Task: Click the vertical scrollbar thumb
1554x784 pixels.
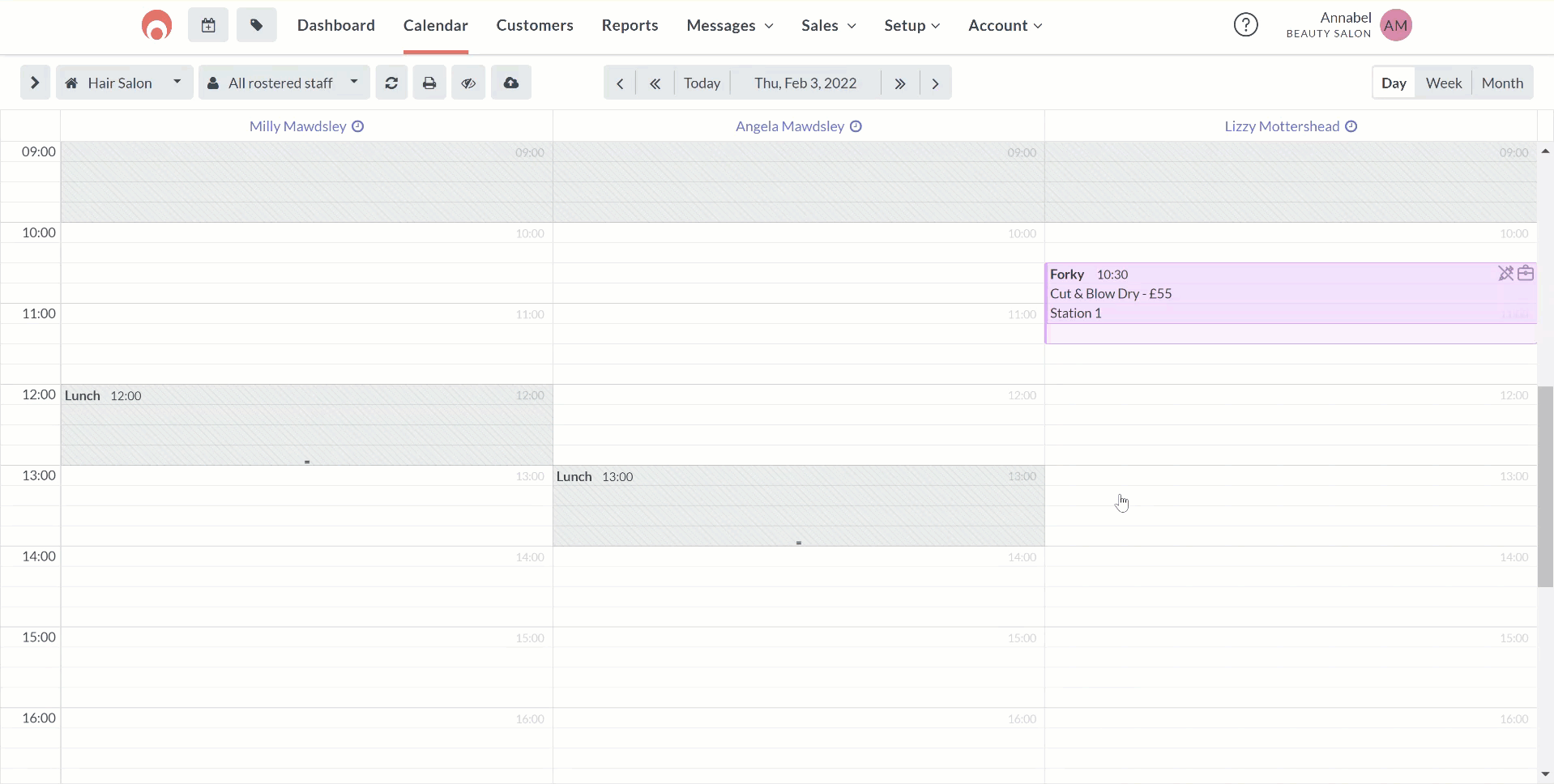Action: coord(1545,486)
